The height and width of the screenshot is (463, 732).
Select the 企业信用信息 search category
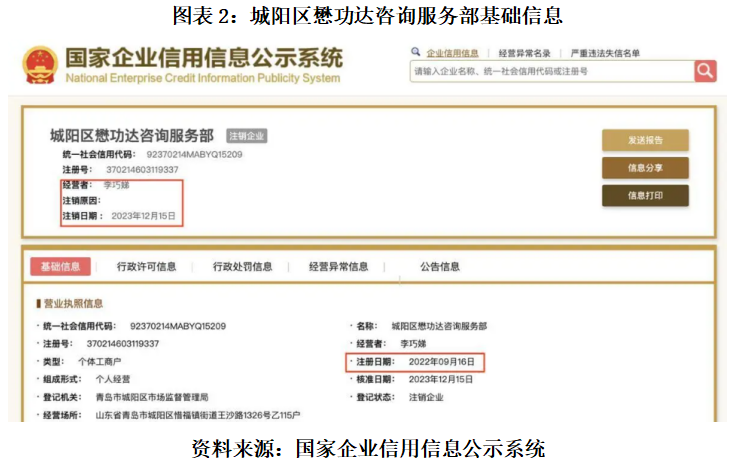pyautogui.click(x=453, y=53)
